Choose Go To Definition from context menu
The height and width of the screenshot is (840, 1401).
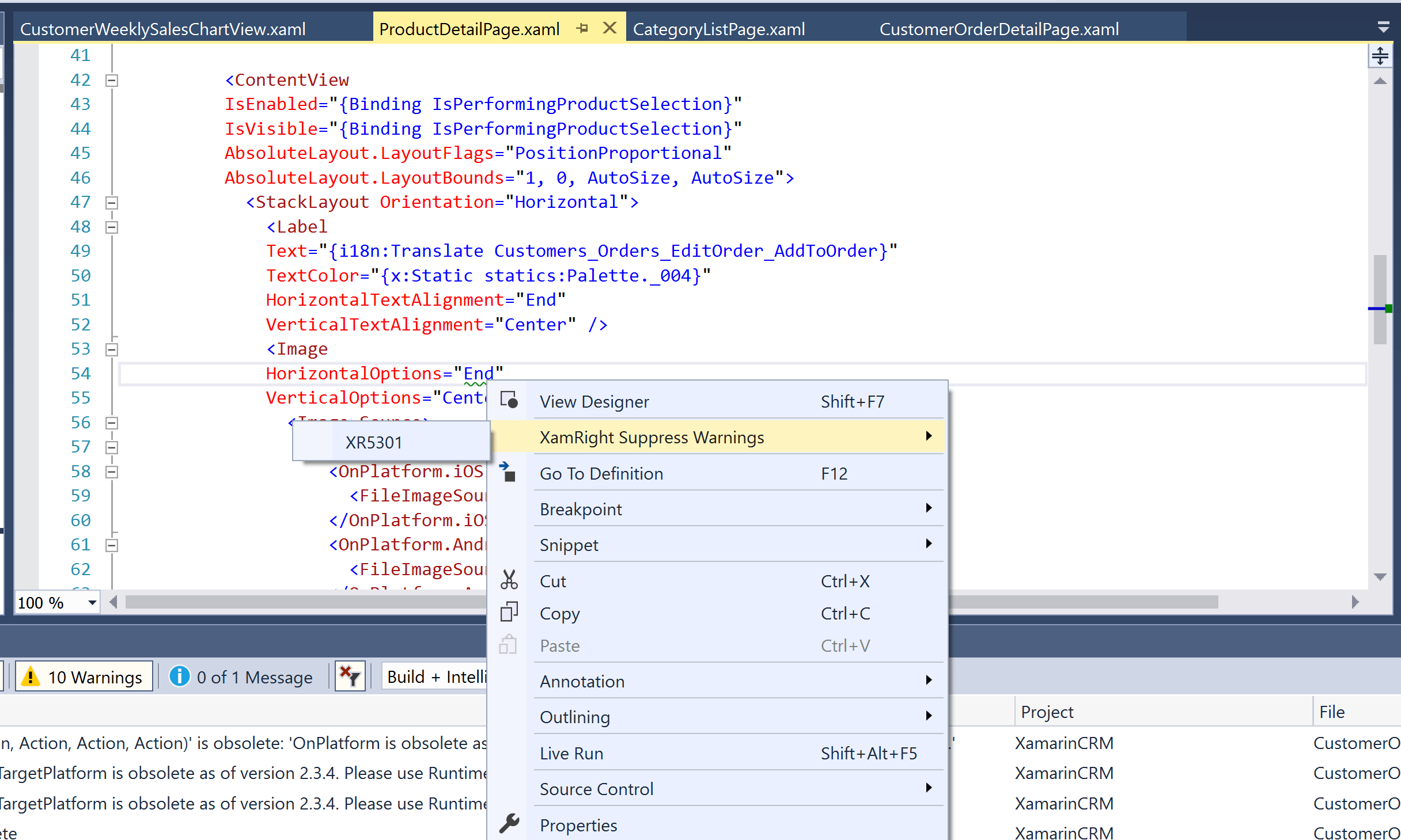pos(601,473)
